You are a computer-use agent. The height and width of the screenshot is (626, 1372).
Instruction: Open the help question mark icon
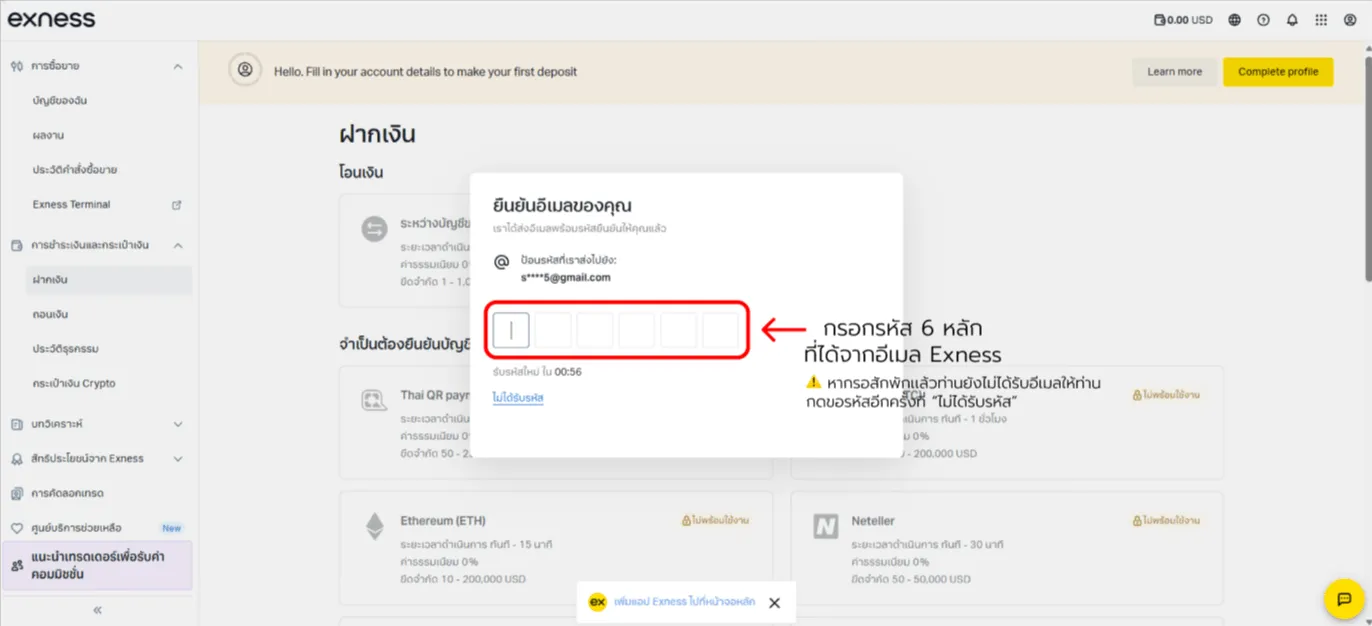(x=1263, y=19)
